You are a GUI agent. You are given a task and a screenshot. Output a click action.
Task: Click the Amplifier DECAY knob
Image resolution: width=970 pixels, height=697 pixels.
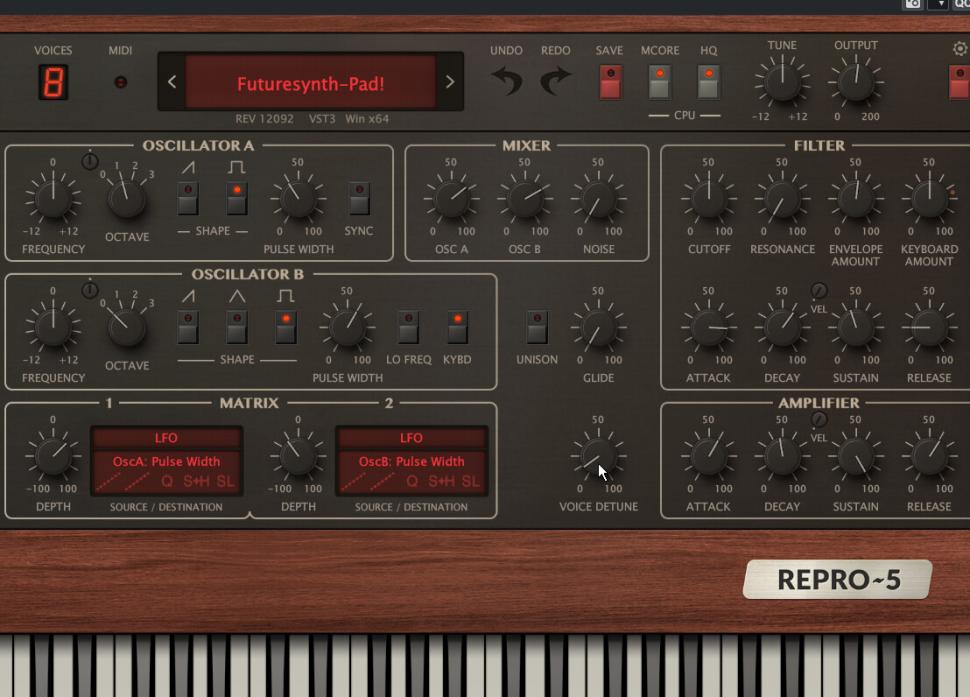pyautogui.click(x=783, y=456)
